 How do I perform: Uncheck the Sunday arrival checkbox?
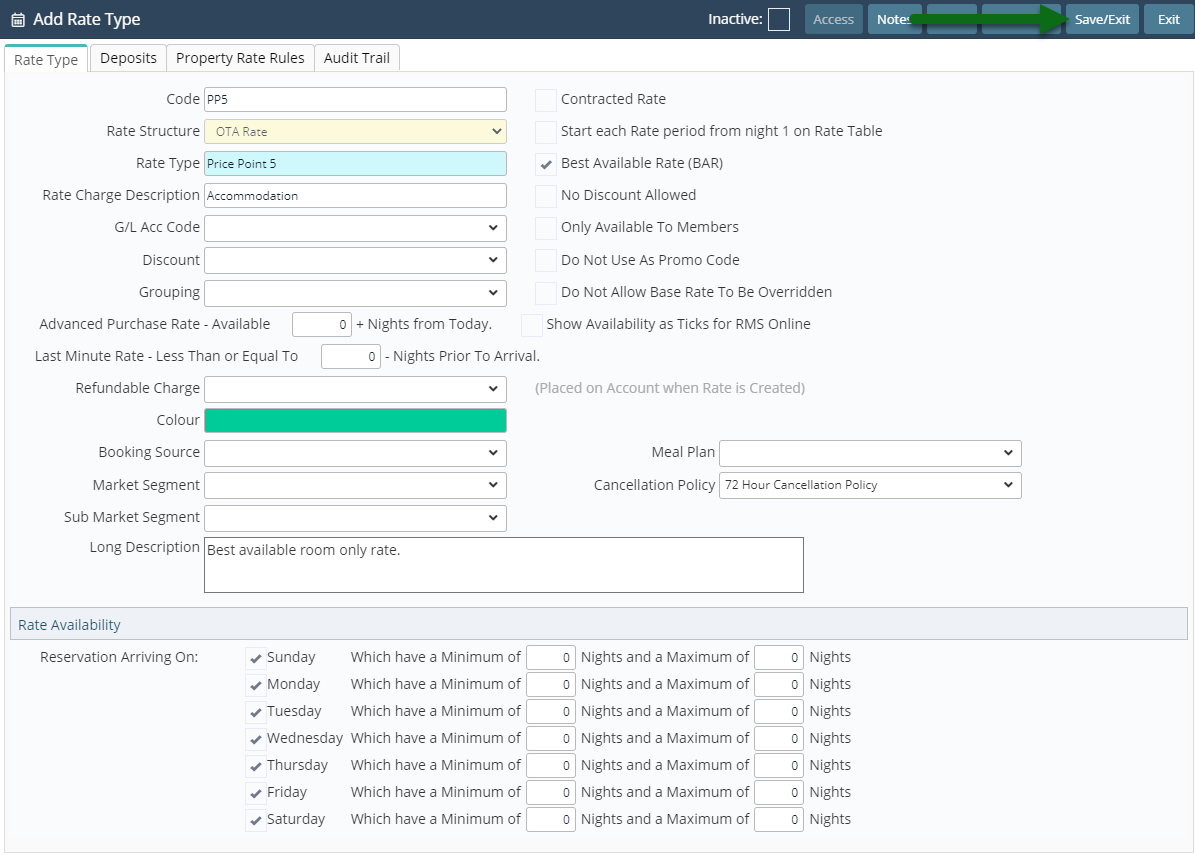[x=255, y=658]
